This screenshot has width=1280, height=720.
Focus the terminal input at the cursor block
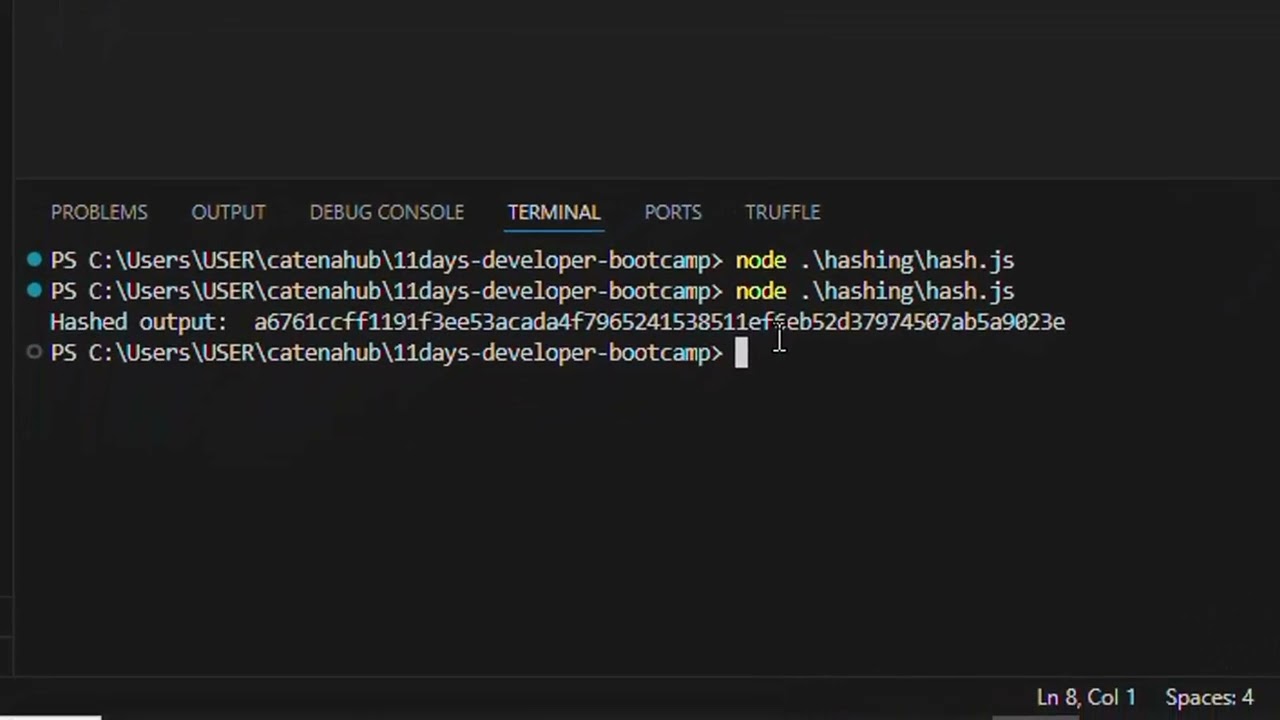(741, 353)
